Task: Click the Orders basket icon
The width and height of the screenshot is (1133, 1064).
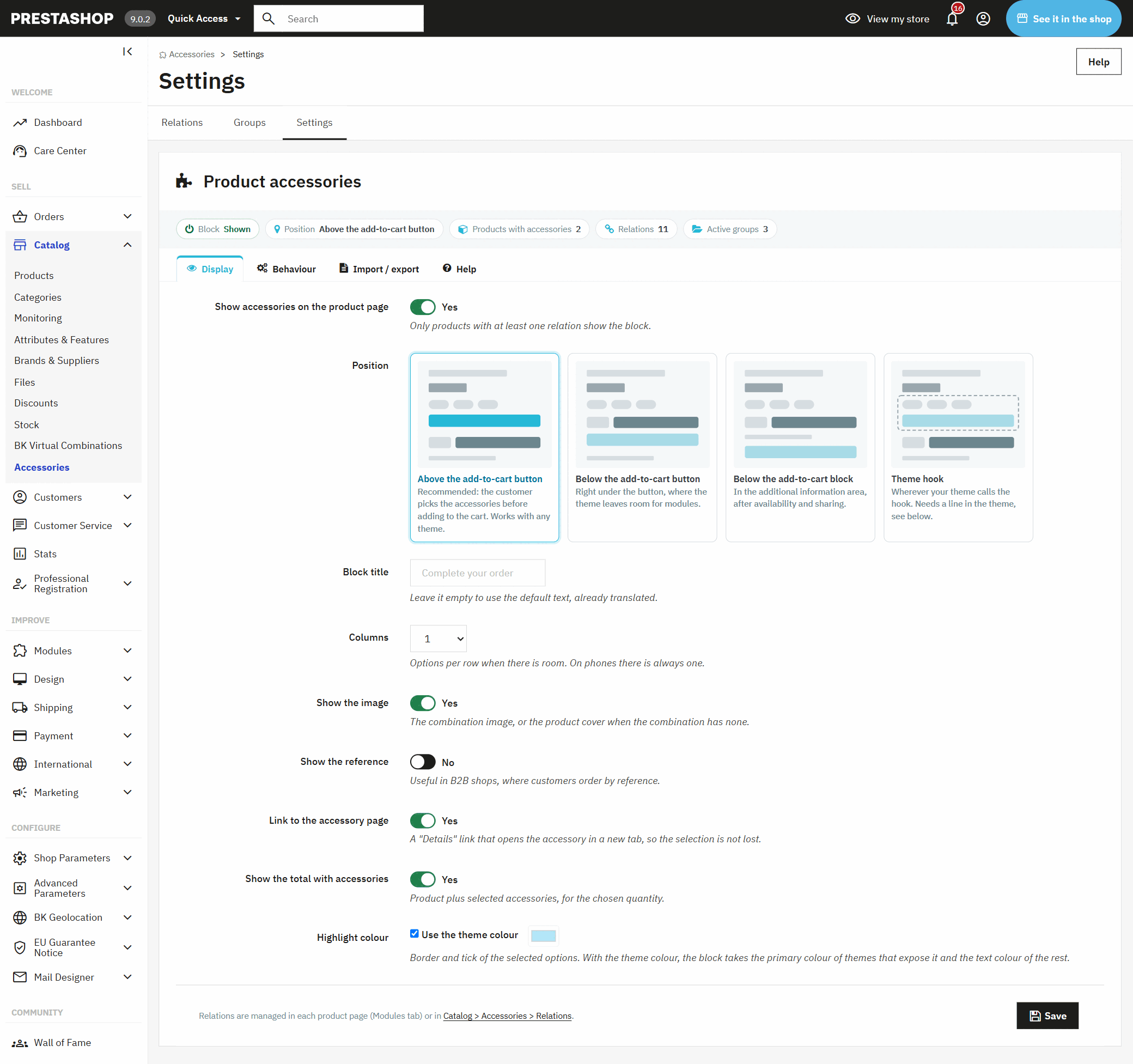Action: (x=20, y=217)
